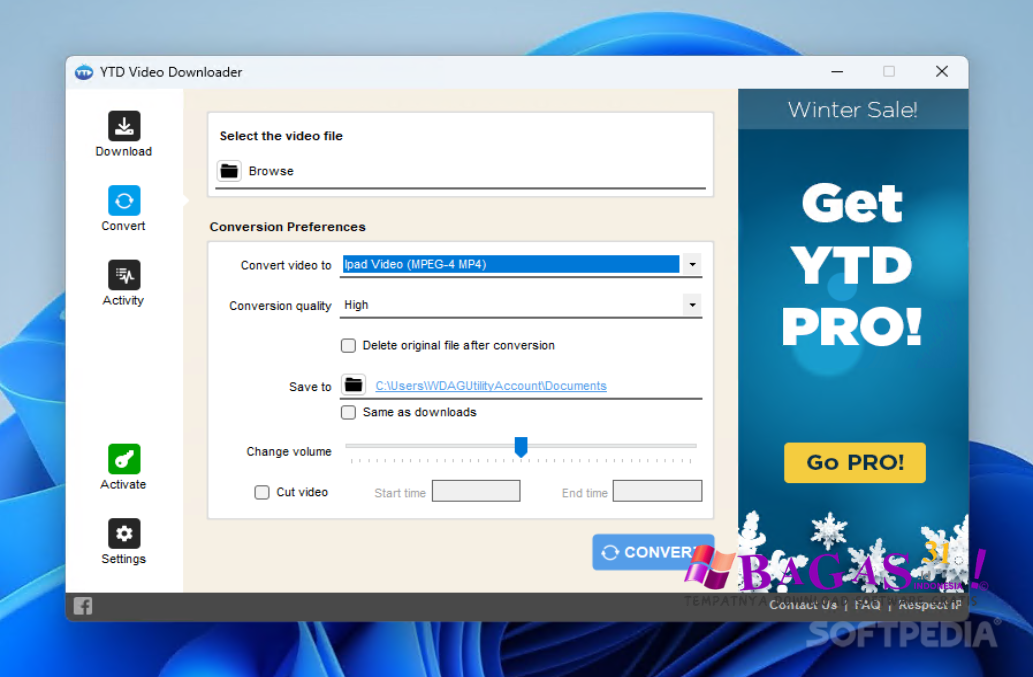Open the Respect IP footer link

(x=930, y=605)
